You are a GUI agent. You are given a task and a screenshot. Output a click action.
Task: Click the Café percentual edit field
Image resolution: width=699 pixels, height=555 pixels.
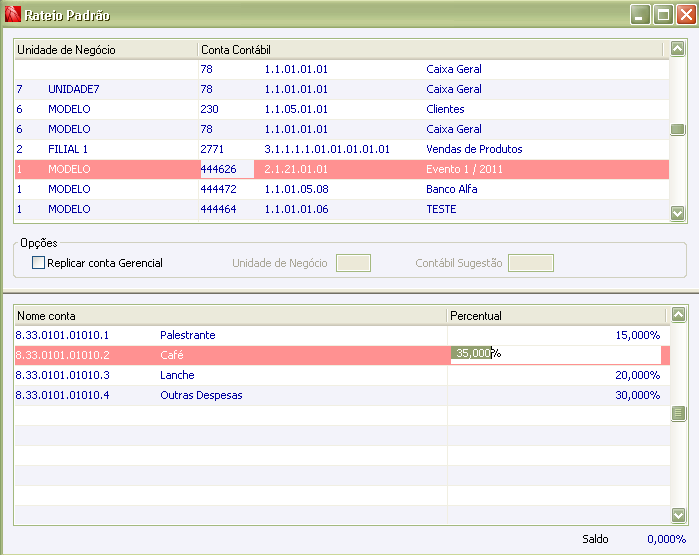pyautogui.click(x=555, y=354)
